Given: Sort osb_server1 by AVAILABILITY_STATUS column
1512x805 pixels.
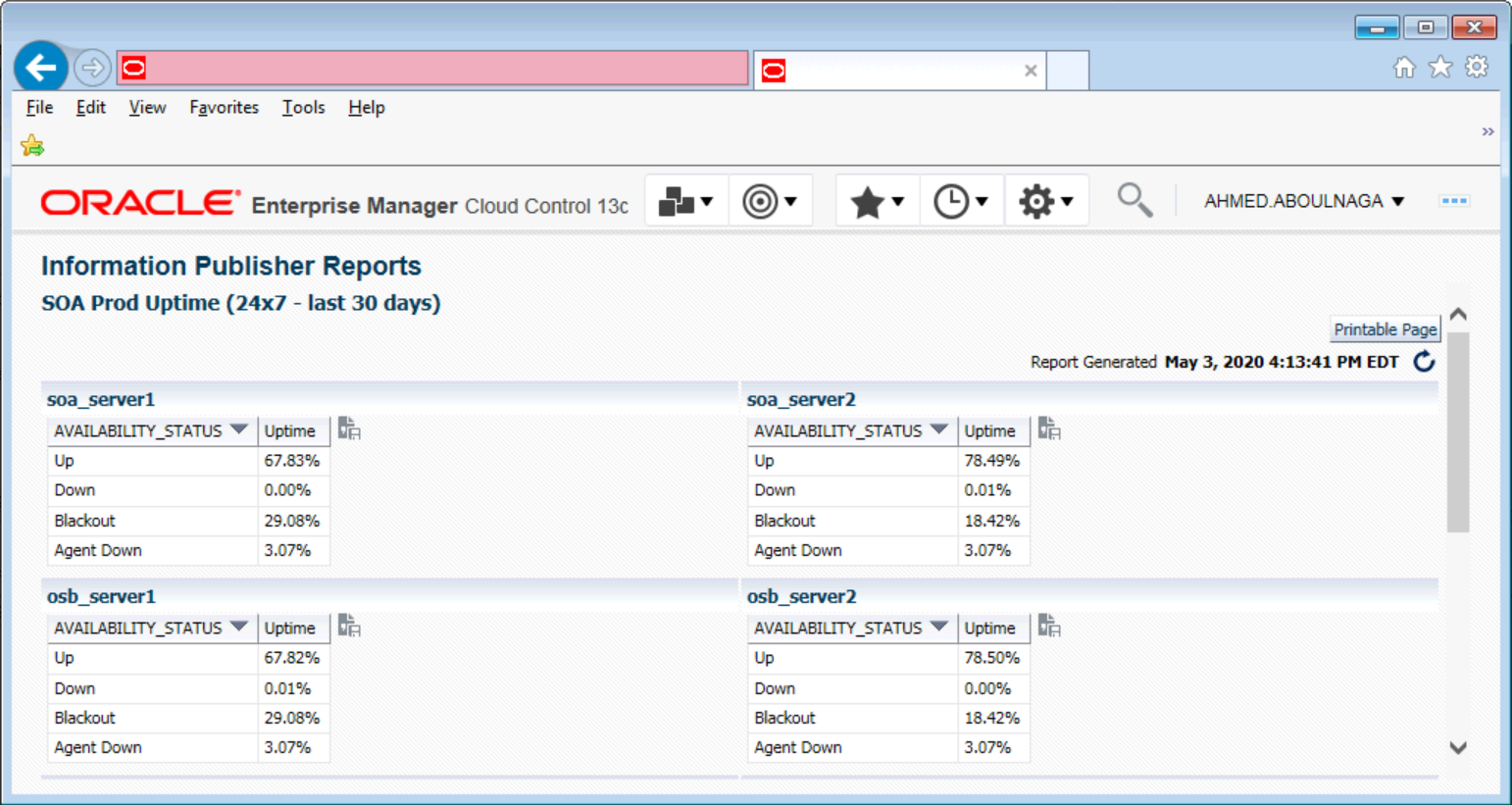Looking at the screenshot, I should 149,629.
